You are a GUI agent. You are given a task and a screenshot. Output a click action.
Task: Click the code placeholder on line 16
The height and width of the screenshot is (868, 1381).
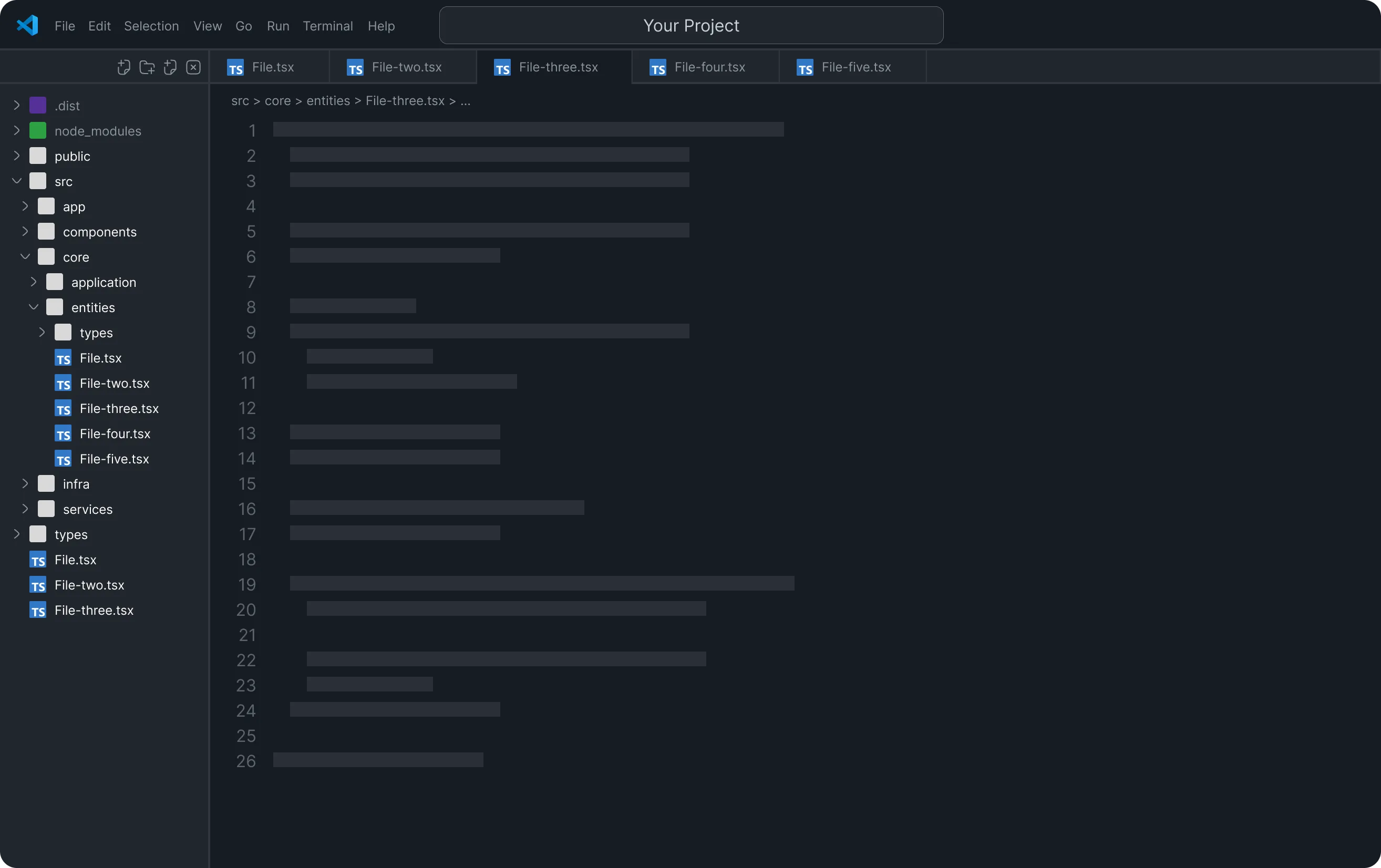pyautogui.click(x=437, y=508)
